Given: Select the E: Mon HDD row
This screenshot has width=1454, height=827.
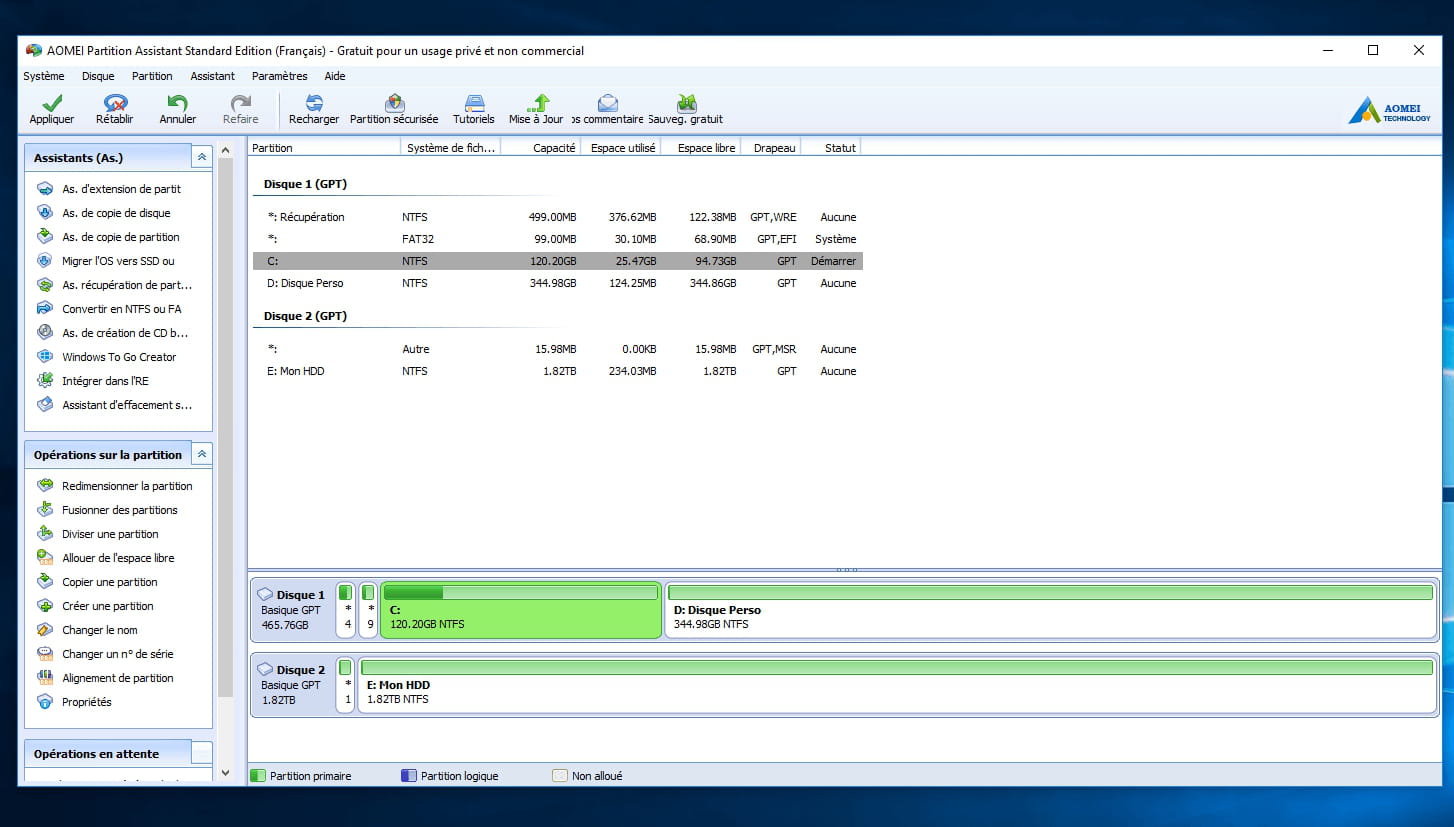Looking at the screenshot, I should coord(558,371).
